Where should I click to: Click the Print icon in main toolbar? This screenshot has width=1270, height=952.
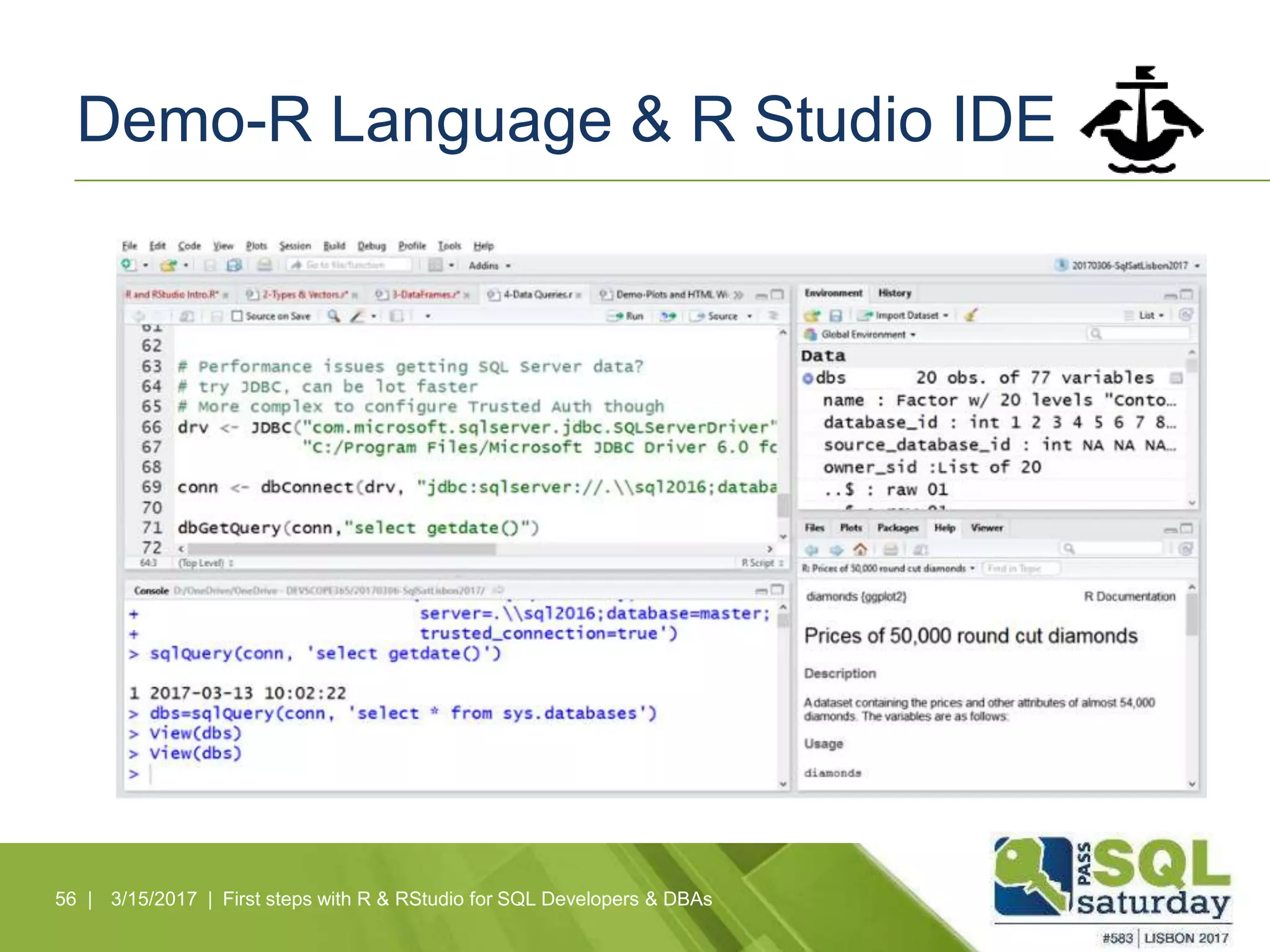(265, 265)
